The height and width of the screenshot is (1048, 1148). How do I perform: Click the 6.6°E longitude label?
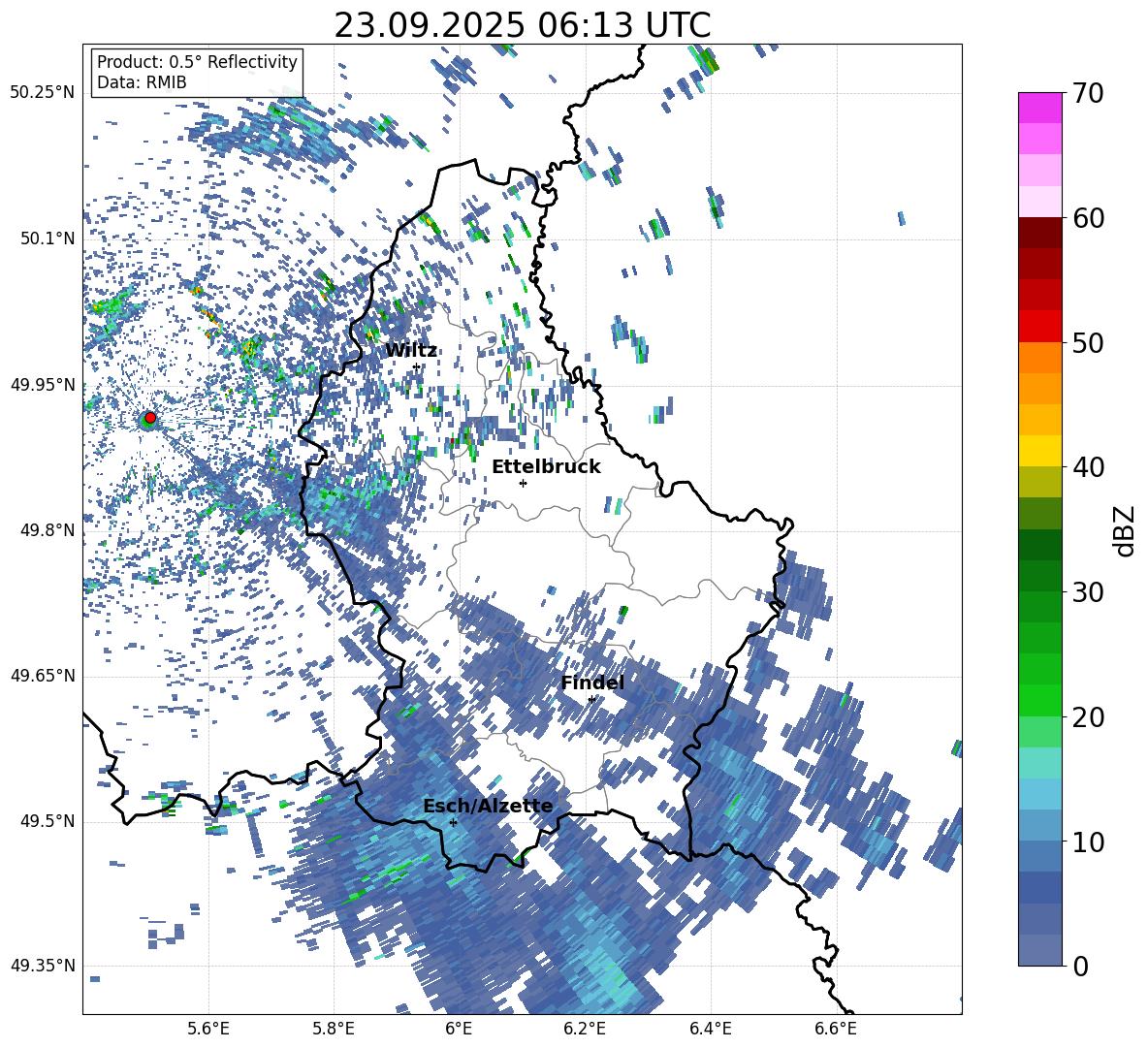(836, 1031)
